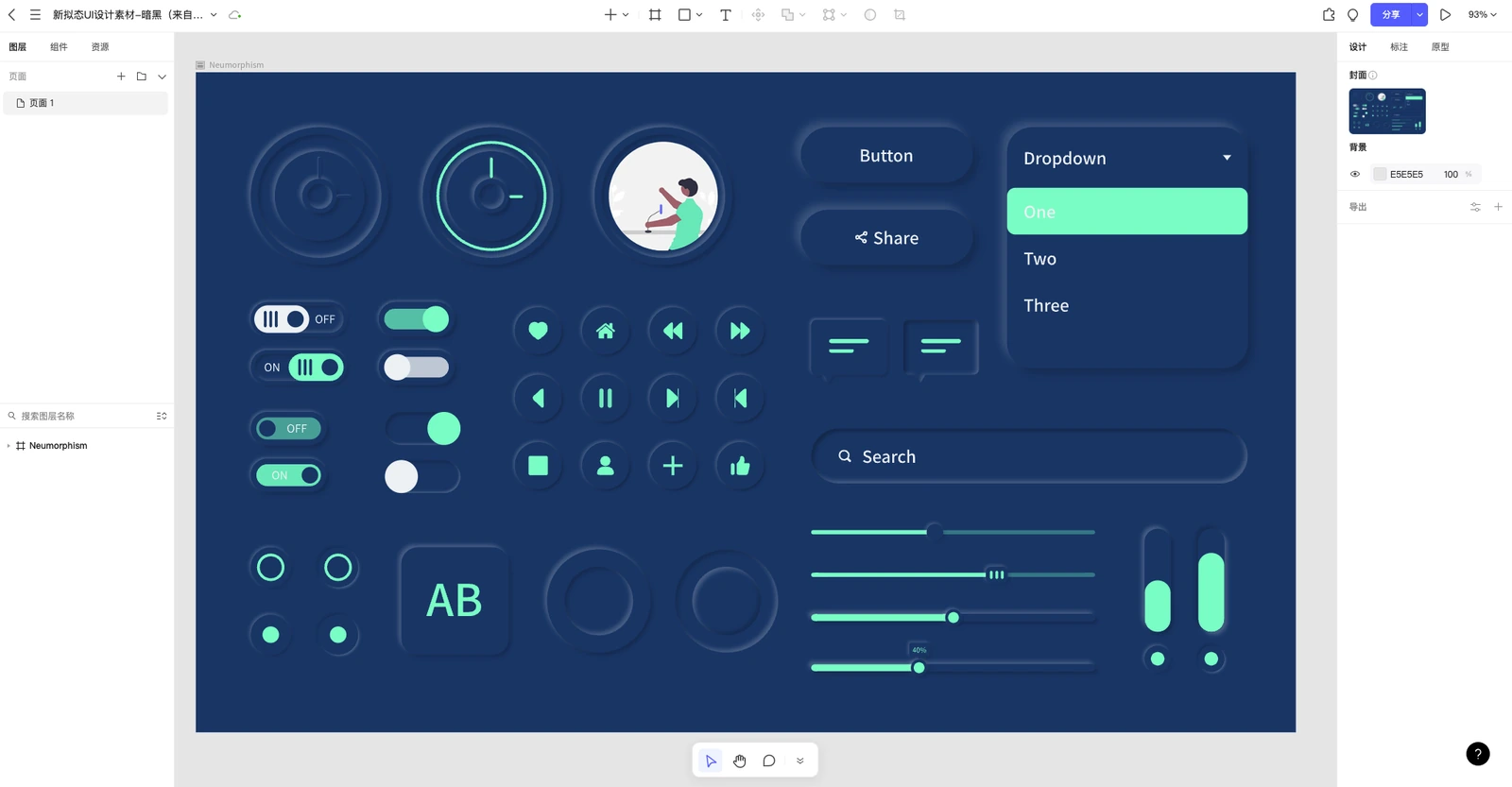Image resolution: width=1512 pixels, height=787 pixels.
Task: Click the play preview icon
Action: coord(1445,15)
